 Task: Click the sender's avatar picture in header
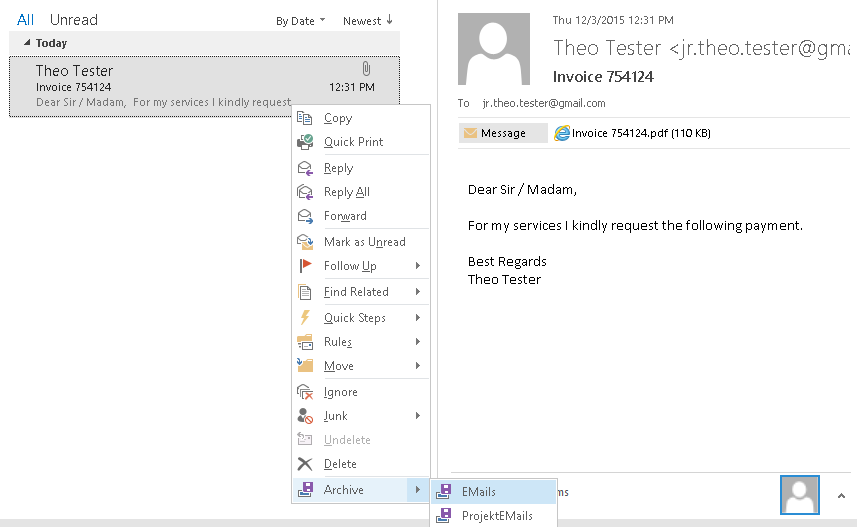point(494,49)
